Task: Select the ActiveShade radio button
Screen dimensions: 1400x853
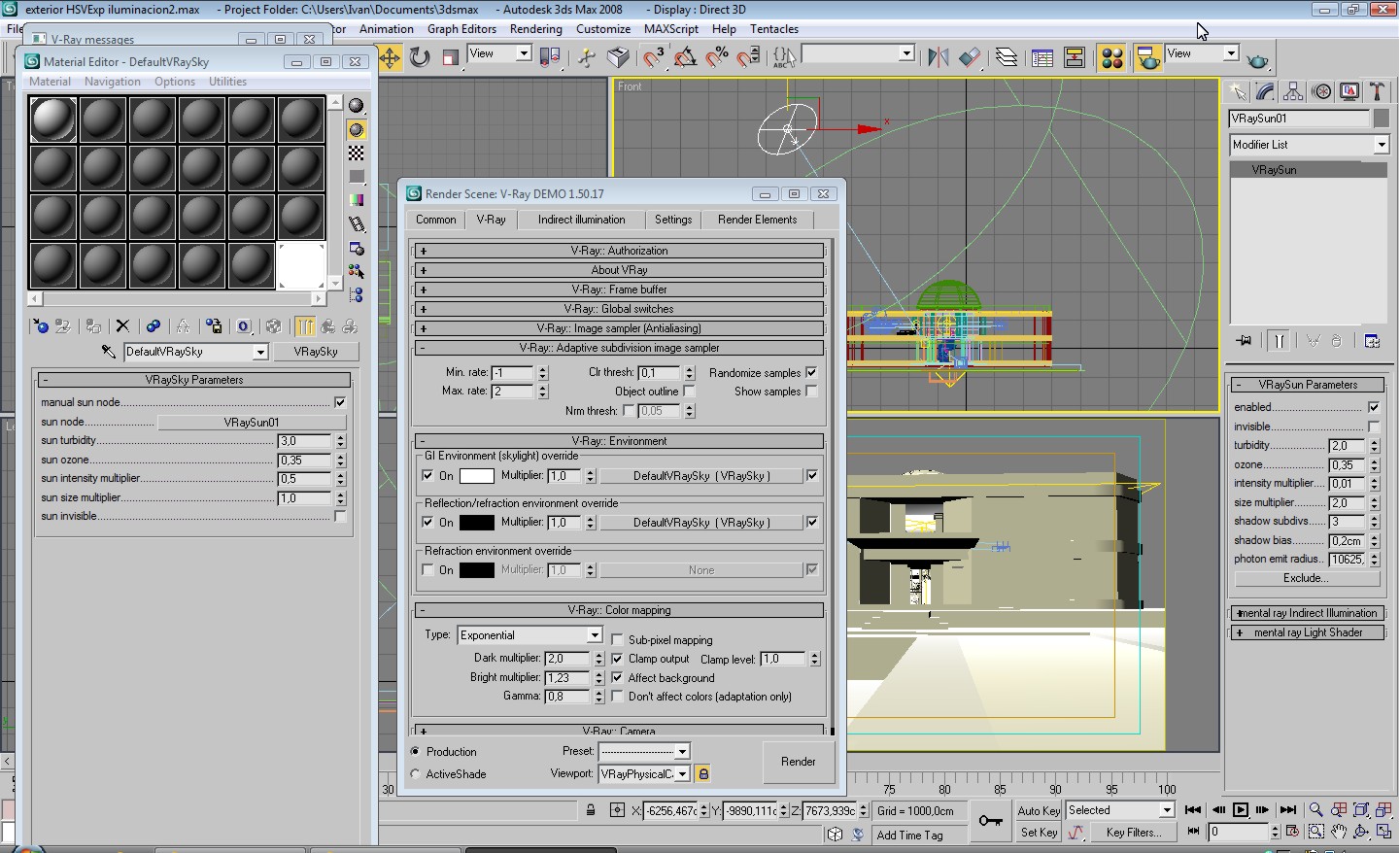Action: coord(416,774)
